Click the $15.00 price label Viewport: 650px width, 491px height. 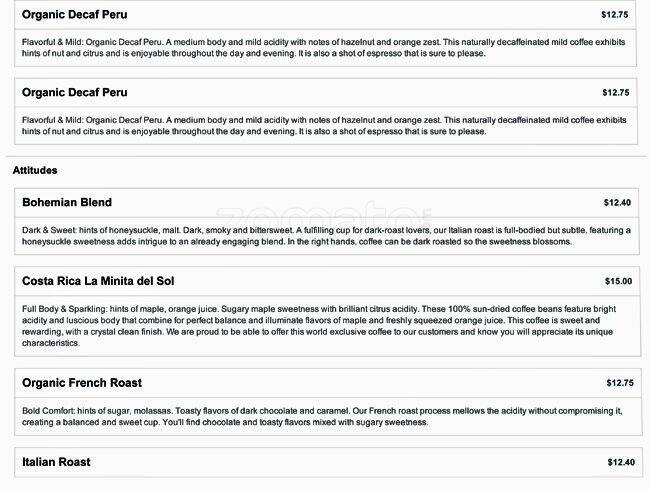pos(618,282)
